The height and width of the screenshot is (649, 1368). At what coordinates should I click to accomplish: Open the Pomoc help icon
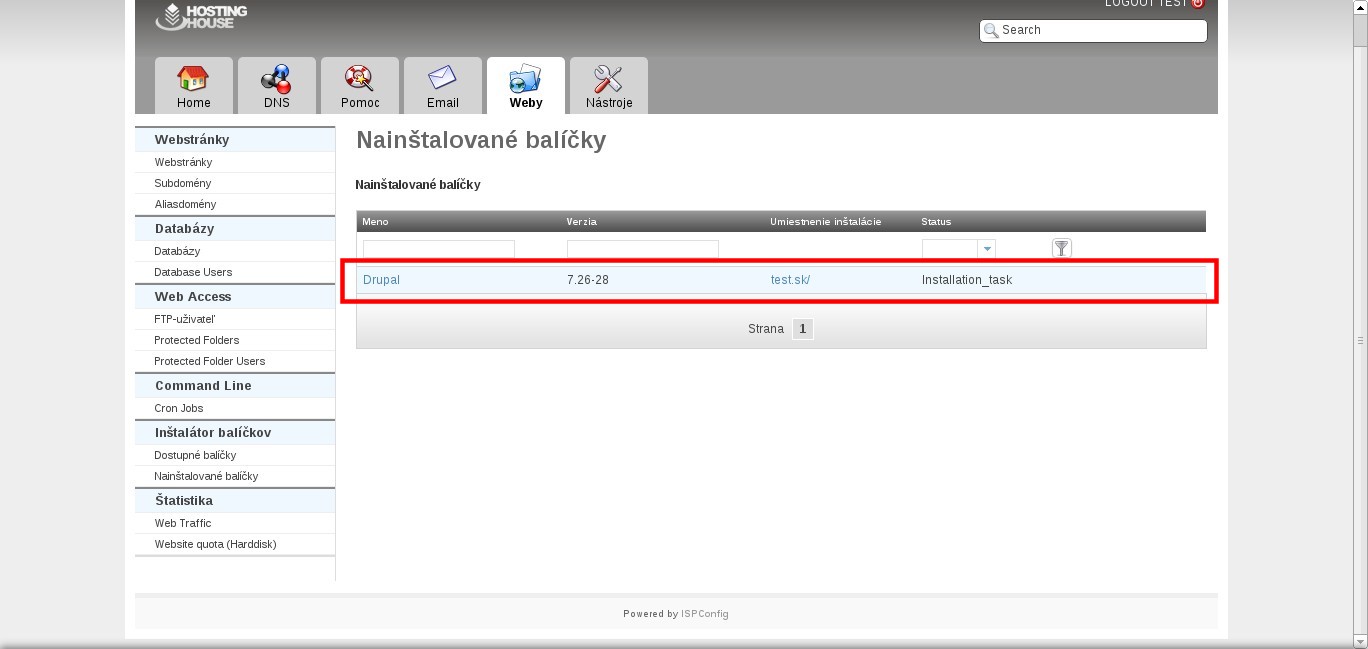coord(359,79)
